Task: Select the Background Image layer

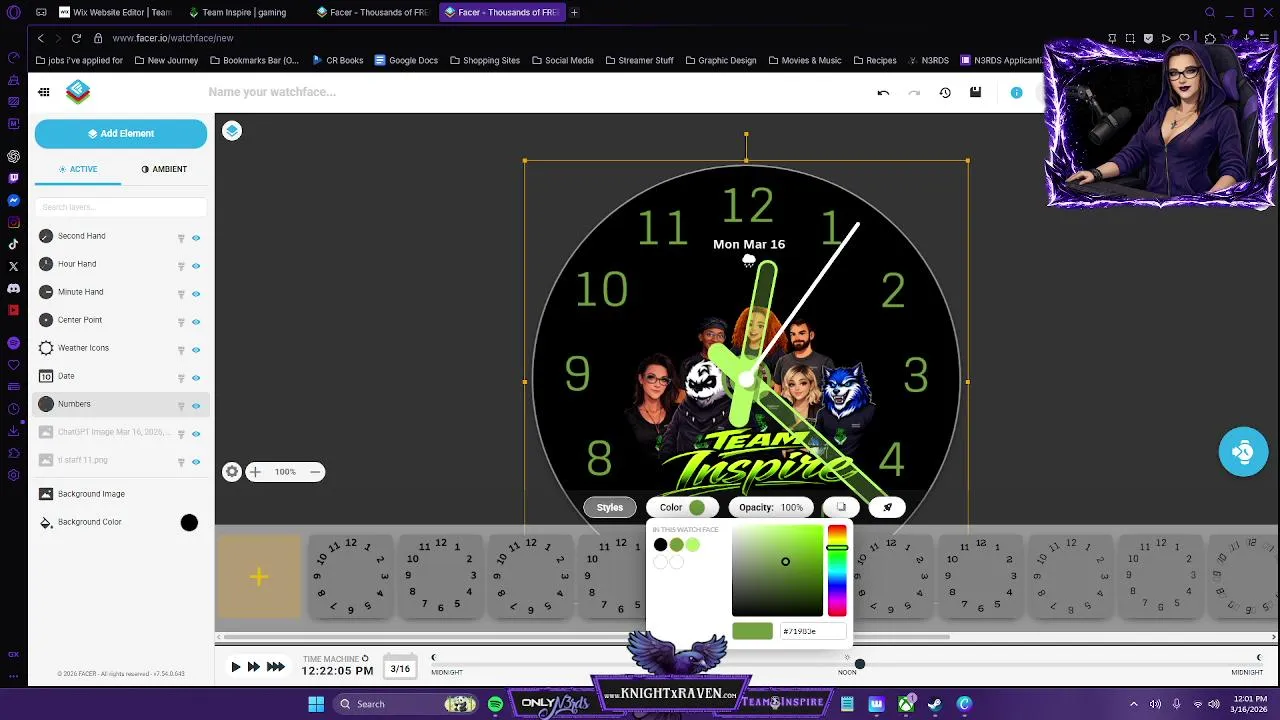Action: tap(121, 494)
